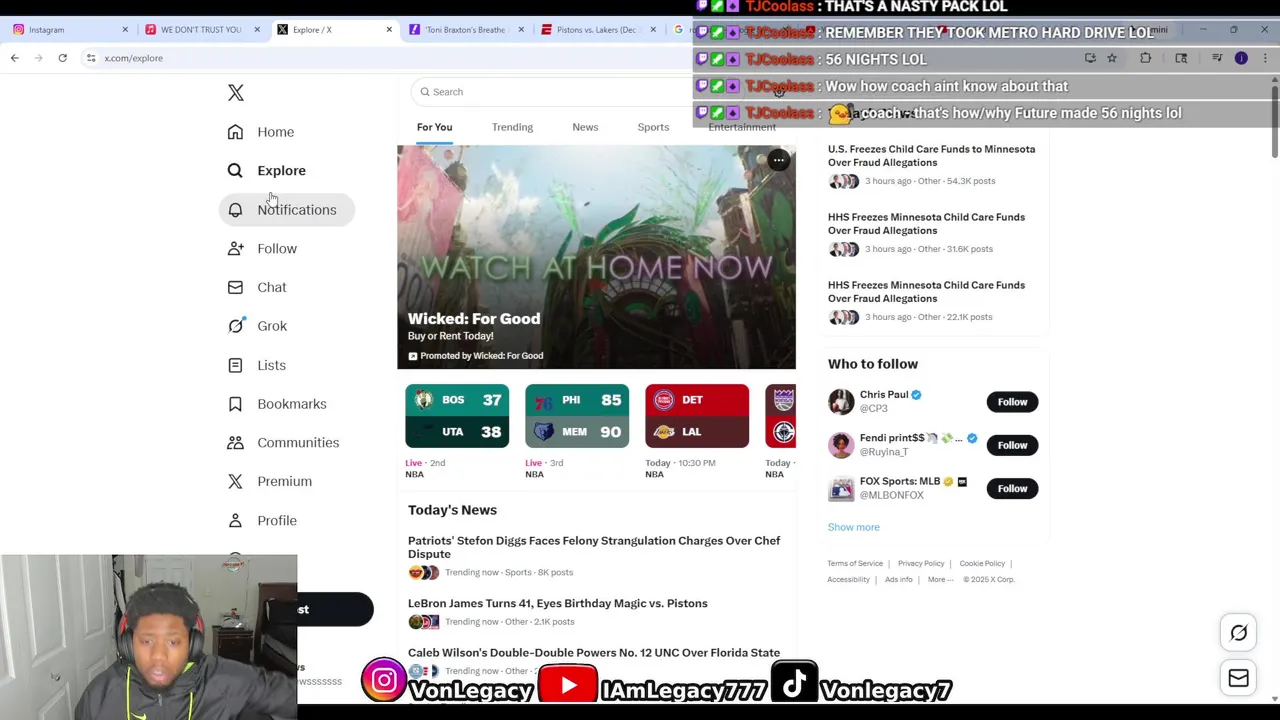Open the DET vs LAL game card
This screenshot has height=720, width=1280.
[697, 416]
